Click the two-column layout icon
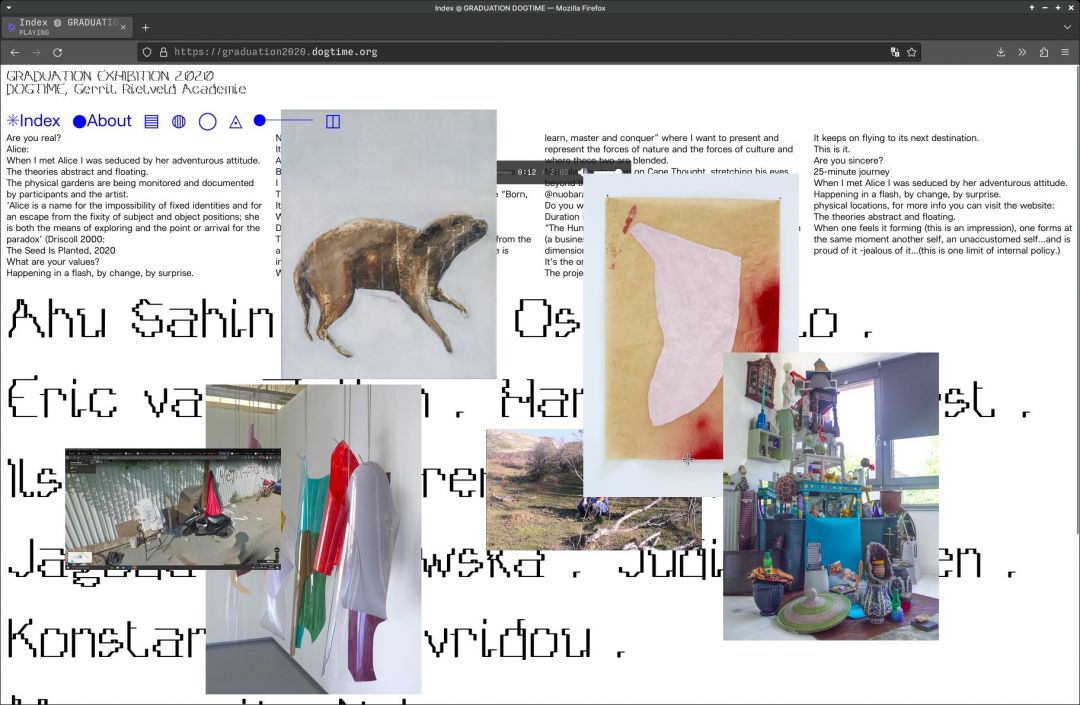This screenshot has height=705, width=1080. click(333, 121)
